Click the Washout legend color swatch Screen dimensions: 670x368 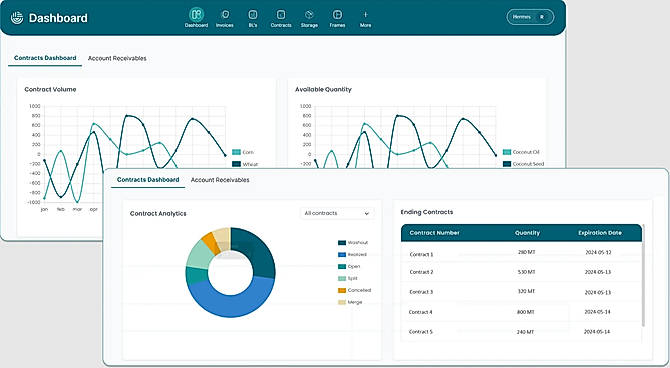(x=342, y=243)
